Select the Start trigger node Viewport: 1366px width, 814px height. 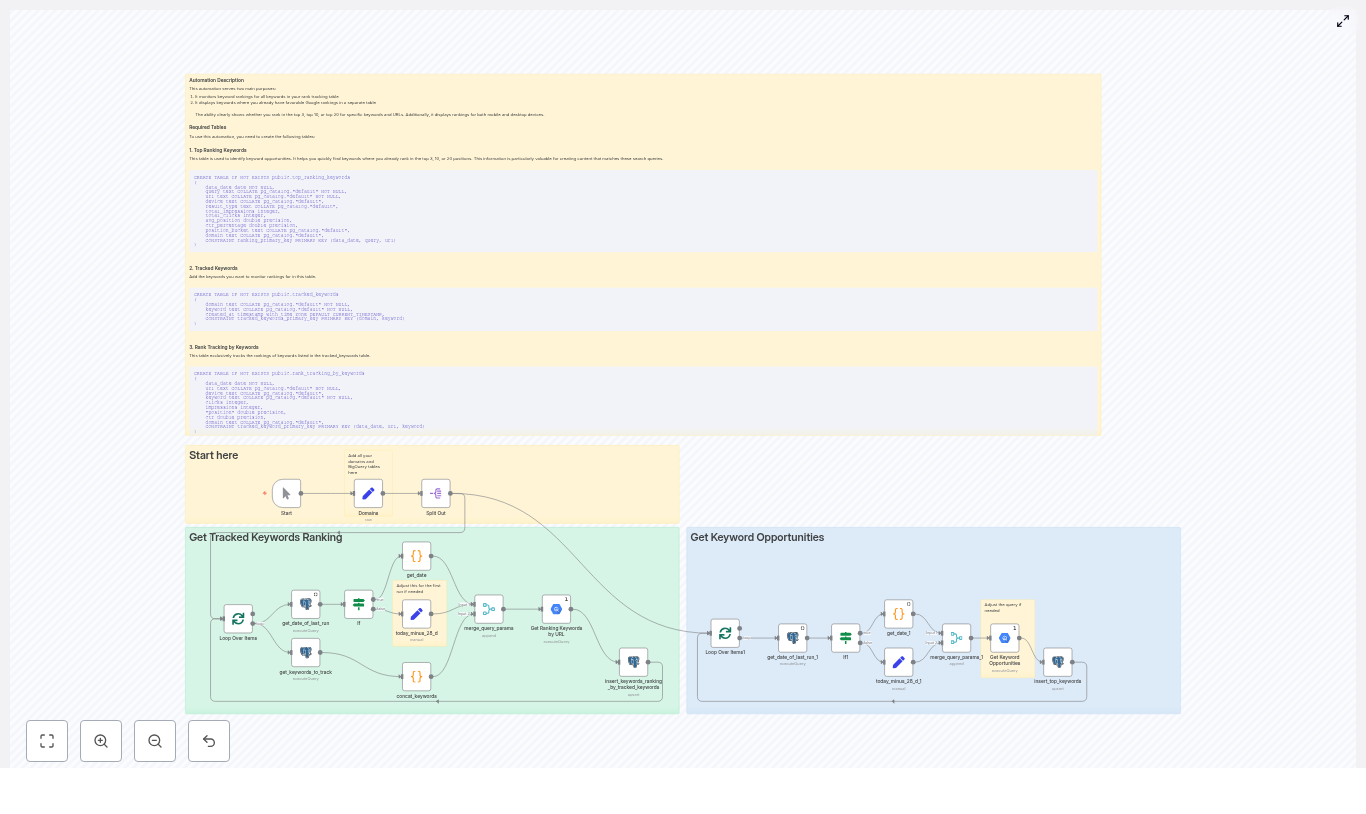point(287,493)
